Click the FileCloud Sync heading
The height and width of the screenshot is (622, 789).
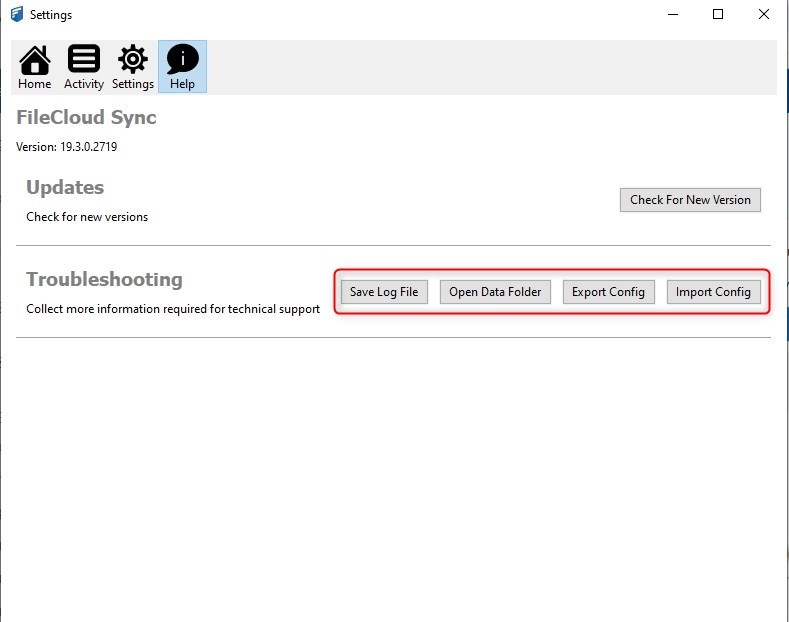86,117
